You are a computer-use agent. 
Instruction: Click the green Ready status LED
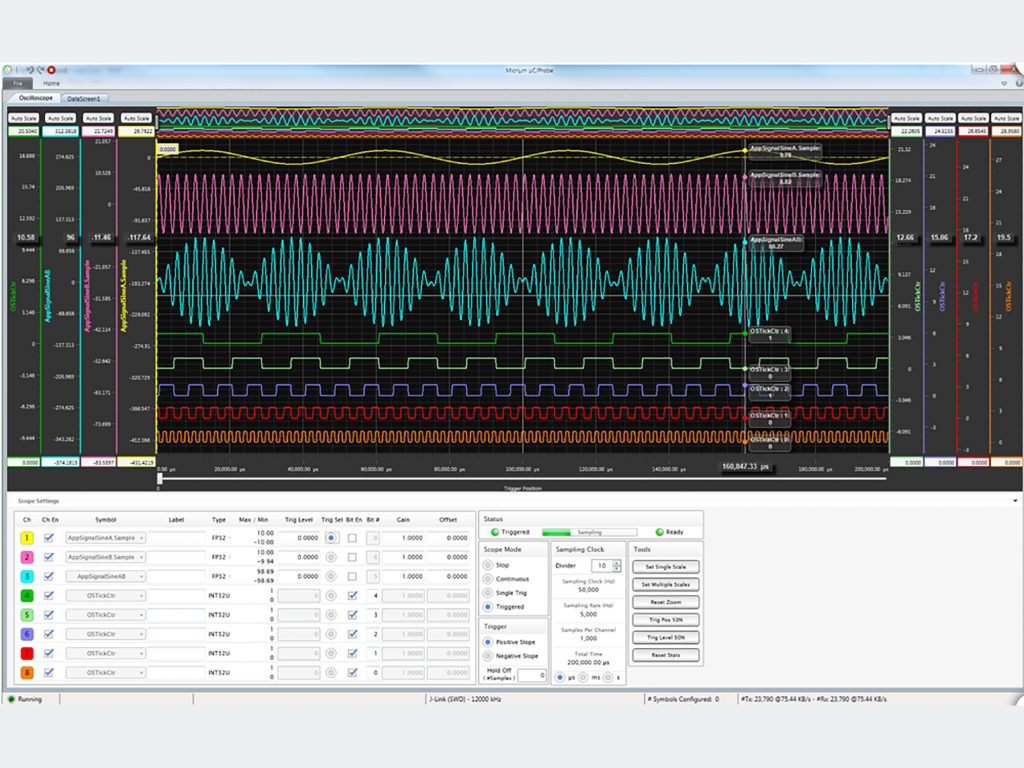(660, 532)
